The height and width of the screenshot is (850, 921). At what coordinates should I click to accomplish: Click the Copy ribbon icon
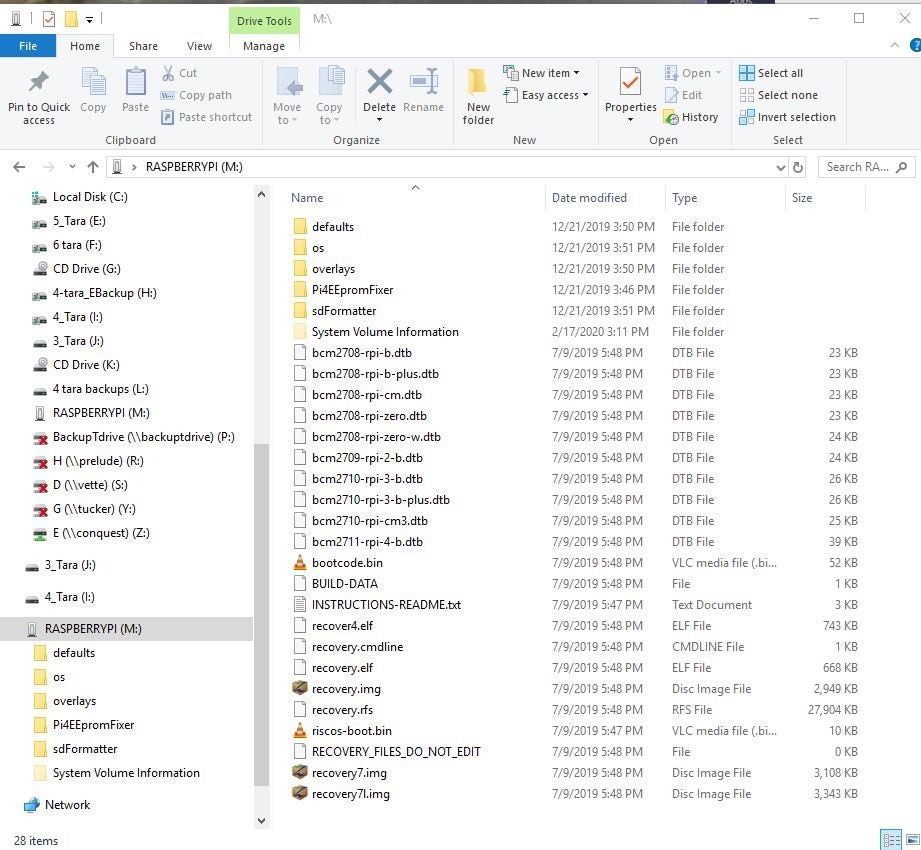click(93, 81)
